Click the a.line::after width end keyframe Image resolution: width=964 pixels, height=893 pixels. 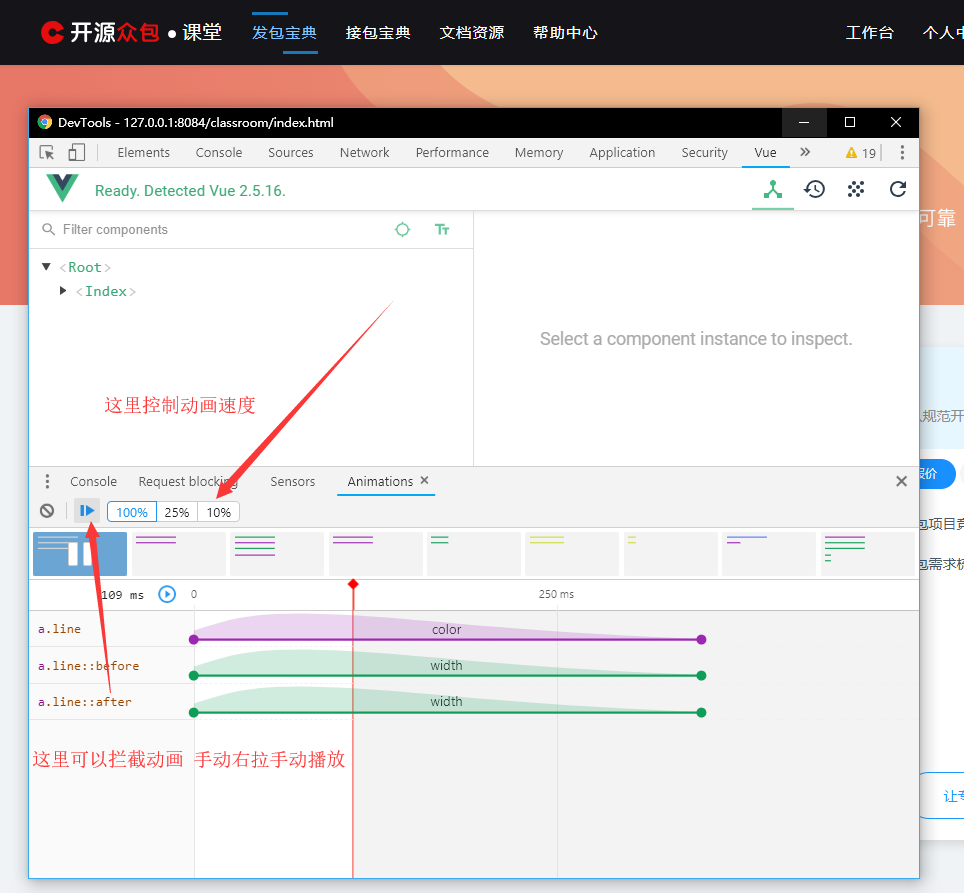click(x=701, y=712)
